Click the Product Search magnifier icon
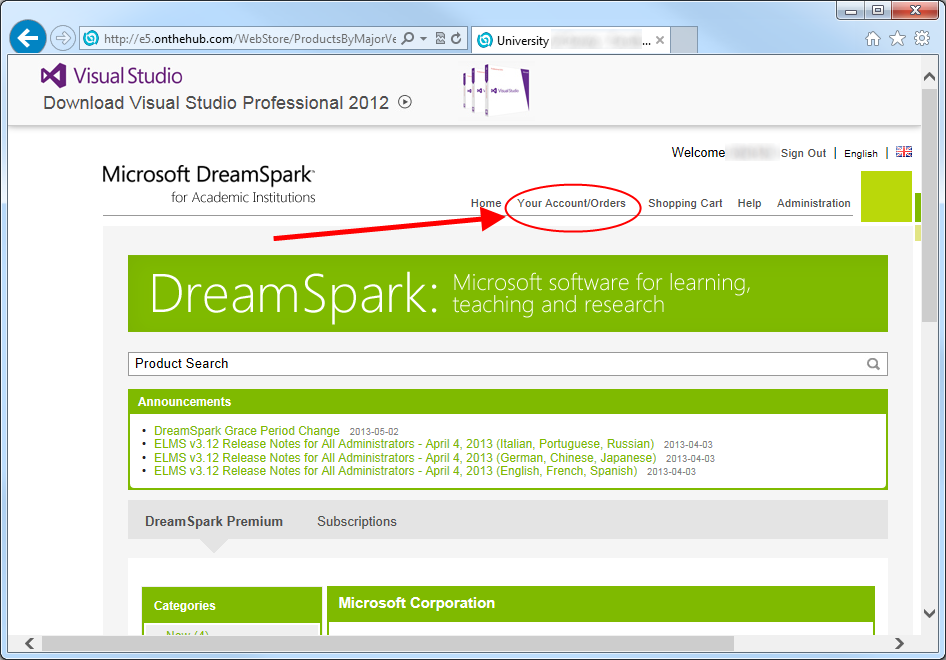 tap(873, 364)
